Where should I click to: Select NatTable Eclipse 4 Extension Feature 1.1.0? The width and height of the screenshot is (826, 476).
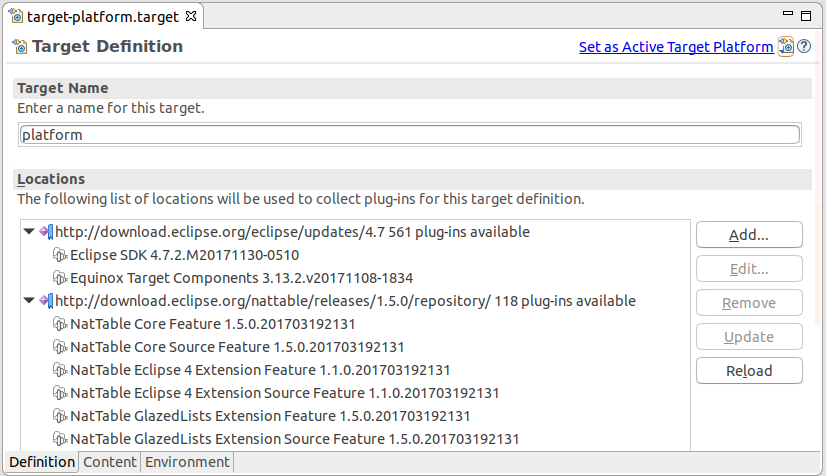(260, 370)
